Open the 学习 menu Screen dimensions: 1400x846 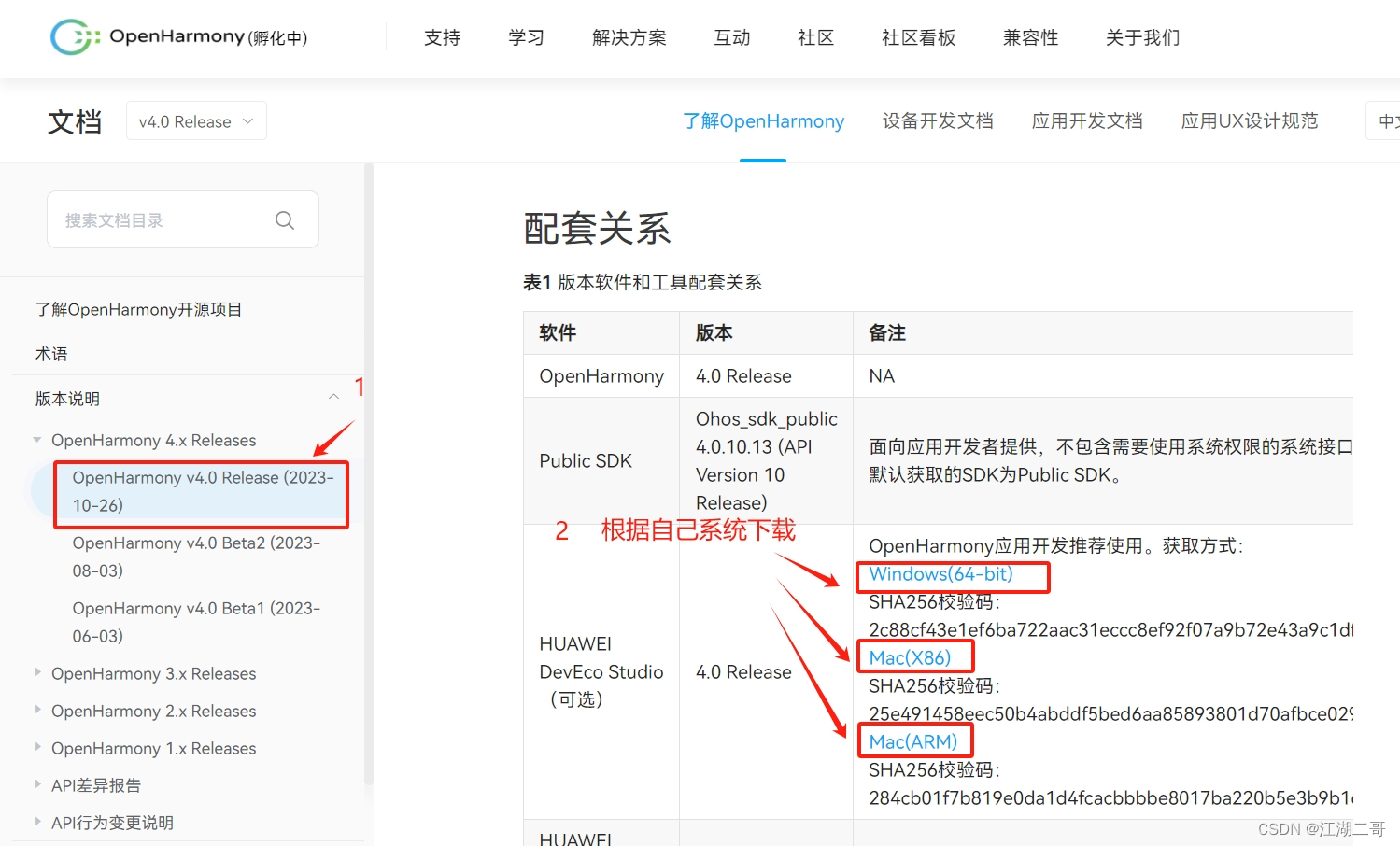pos(527,37)
